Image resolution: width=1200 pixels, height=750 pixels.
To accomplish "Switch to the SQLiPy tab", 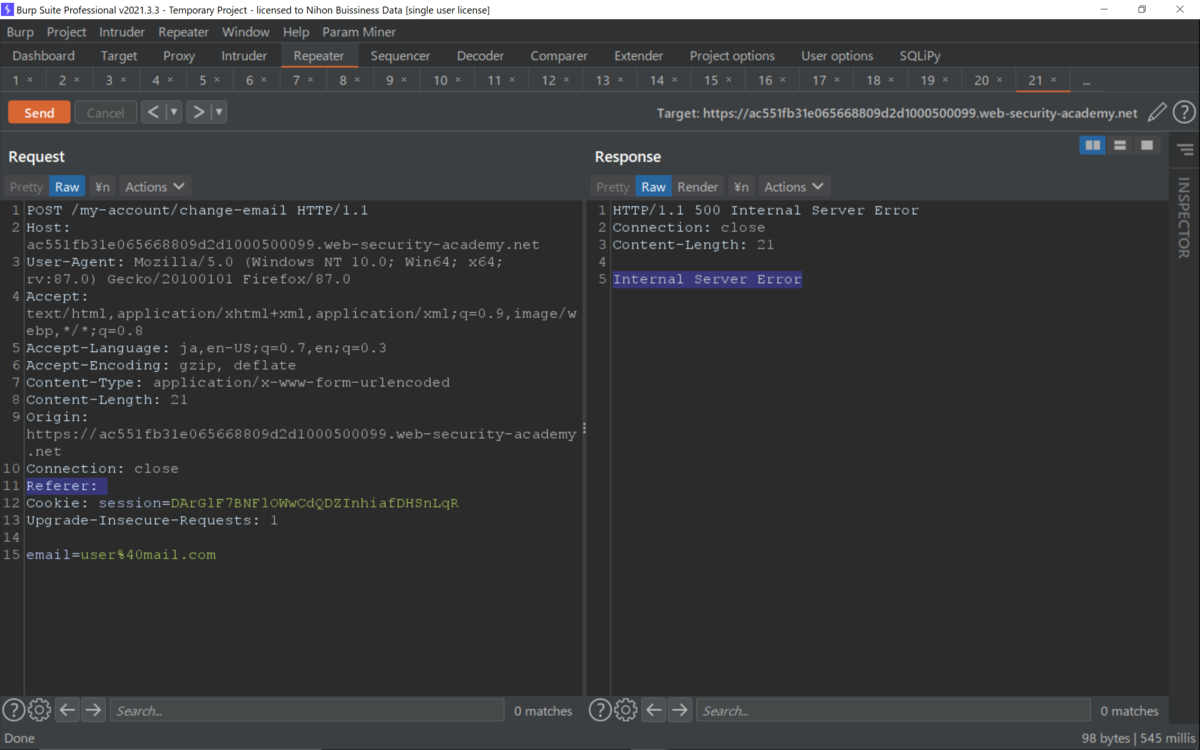I will (919, 56).
